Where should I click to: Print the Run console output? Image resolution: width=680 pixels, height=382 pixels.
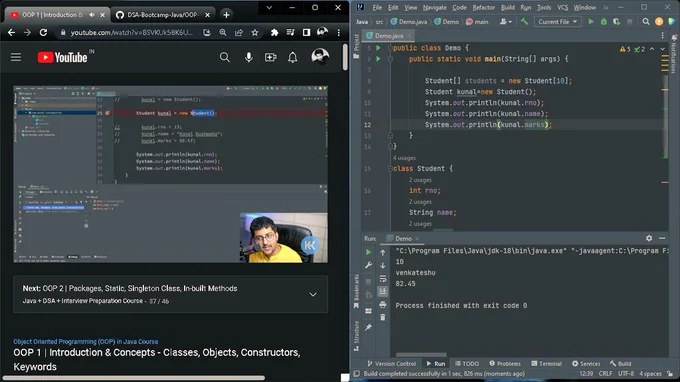tap(382, 304)
